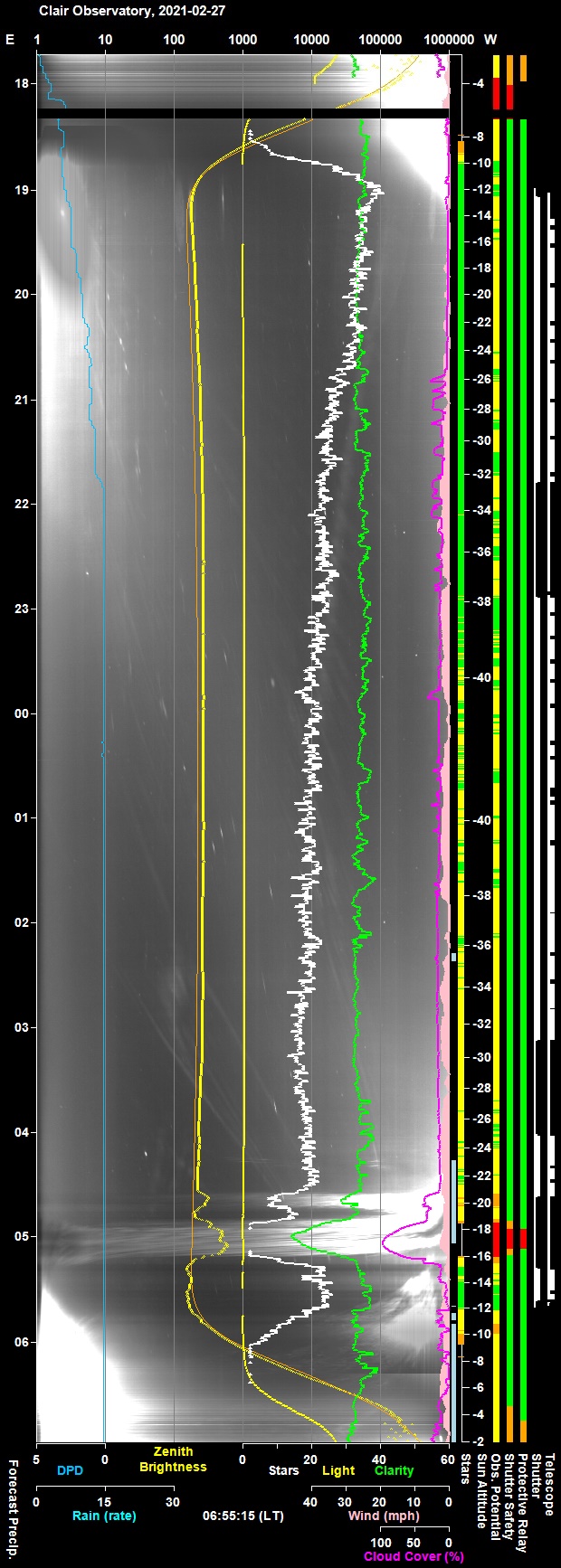561x1568 pixels.
Task: Click the green "Clarity" legend label
Action: pos(394,1471)
